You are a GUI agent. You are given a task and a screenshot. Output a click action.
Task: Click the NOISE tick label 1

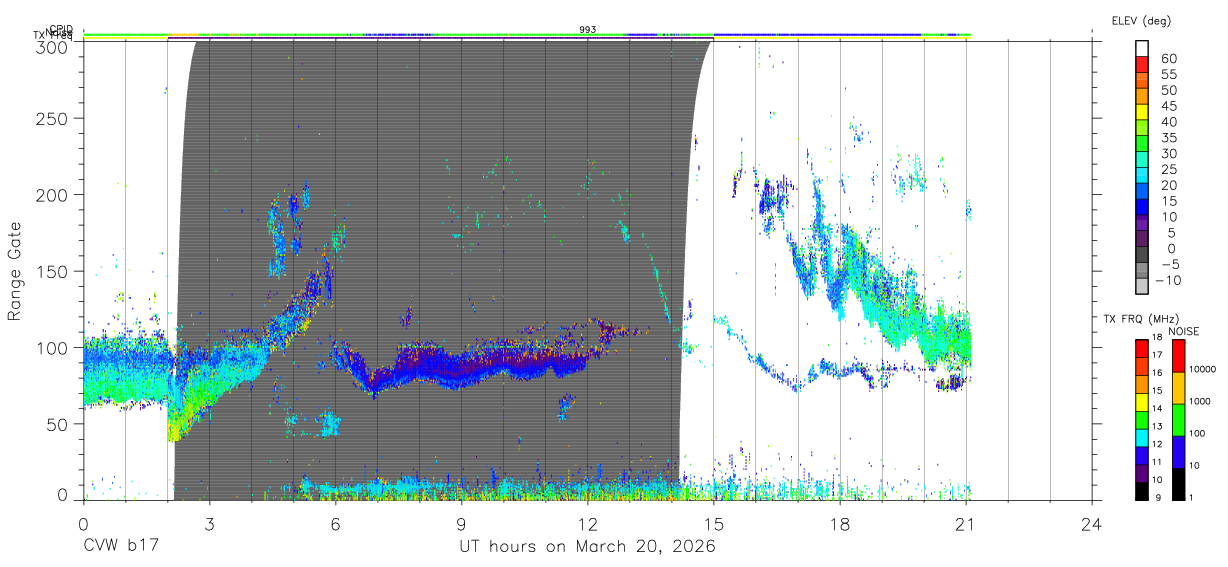[x=1191, y=497]
